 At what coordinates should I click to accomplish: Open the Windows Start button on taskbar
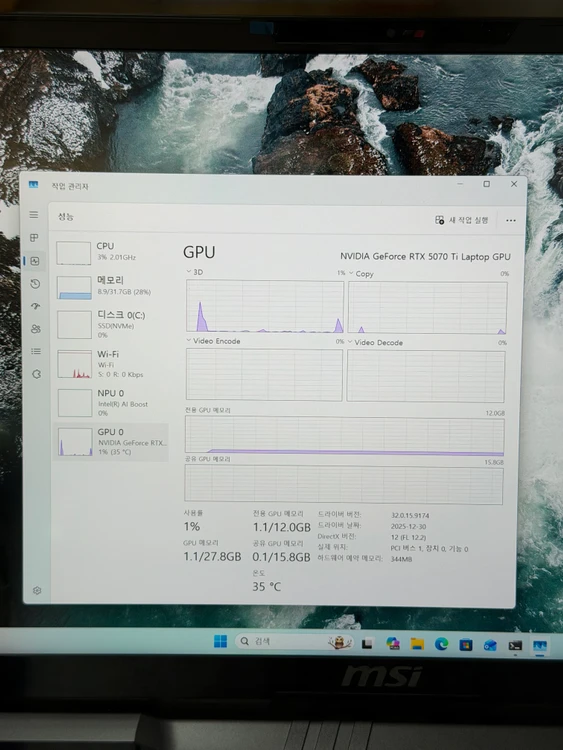221,641
